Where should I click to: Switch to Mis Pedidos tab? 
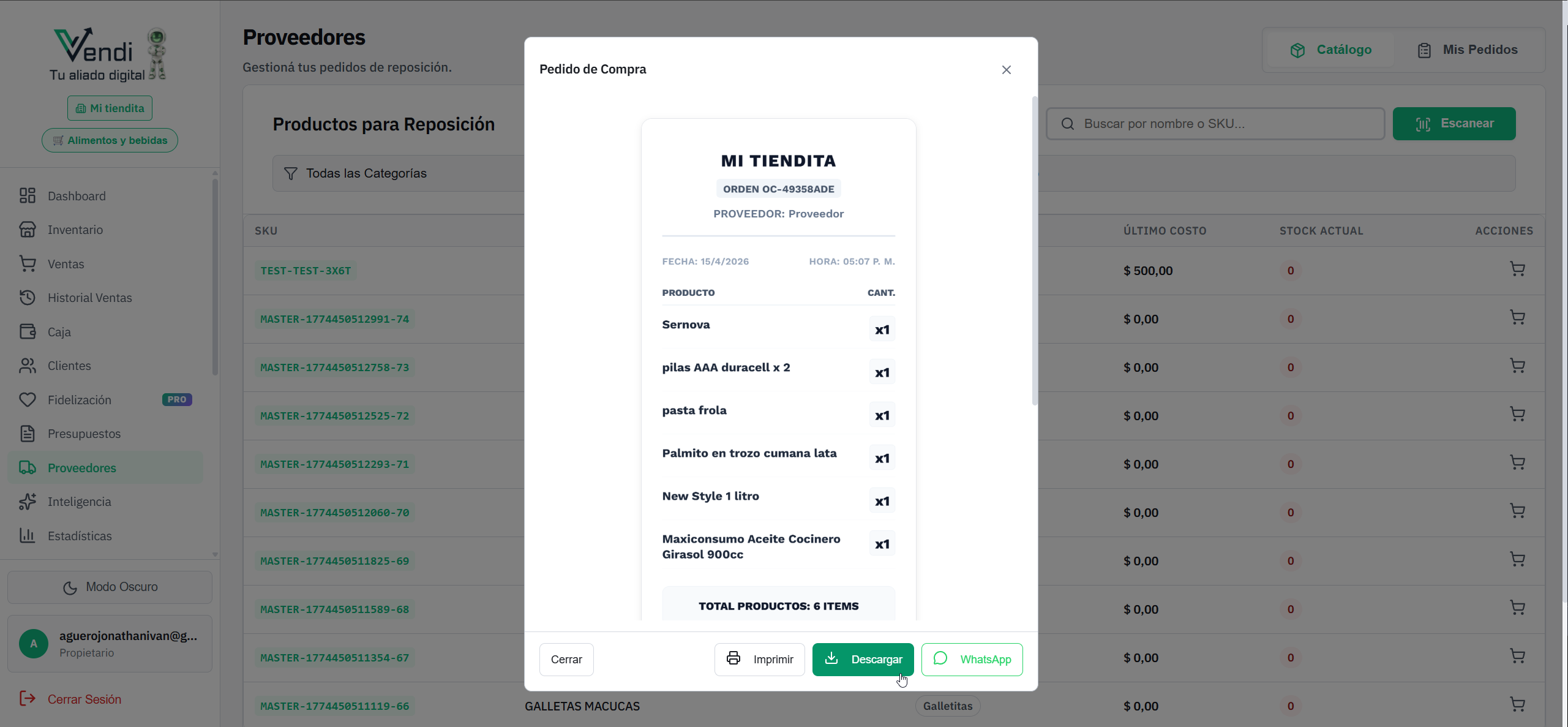pyautogui.click(x=1468, y=50)
